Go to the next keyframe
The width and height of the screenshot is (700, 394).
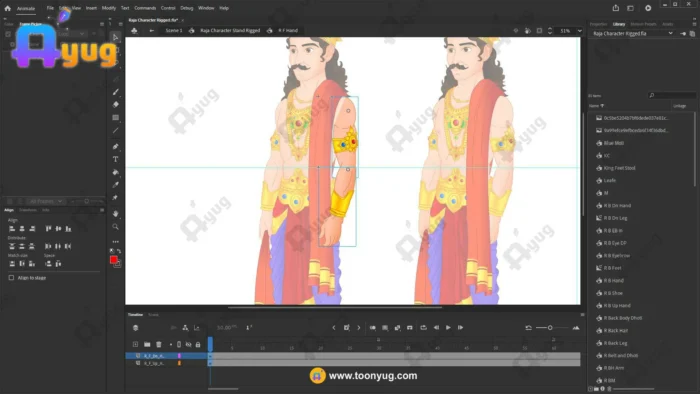click(x=358, y=328)
